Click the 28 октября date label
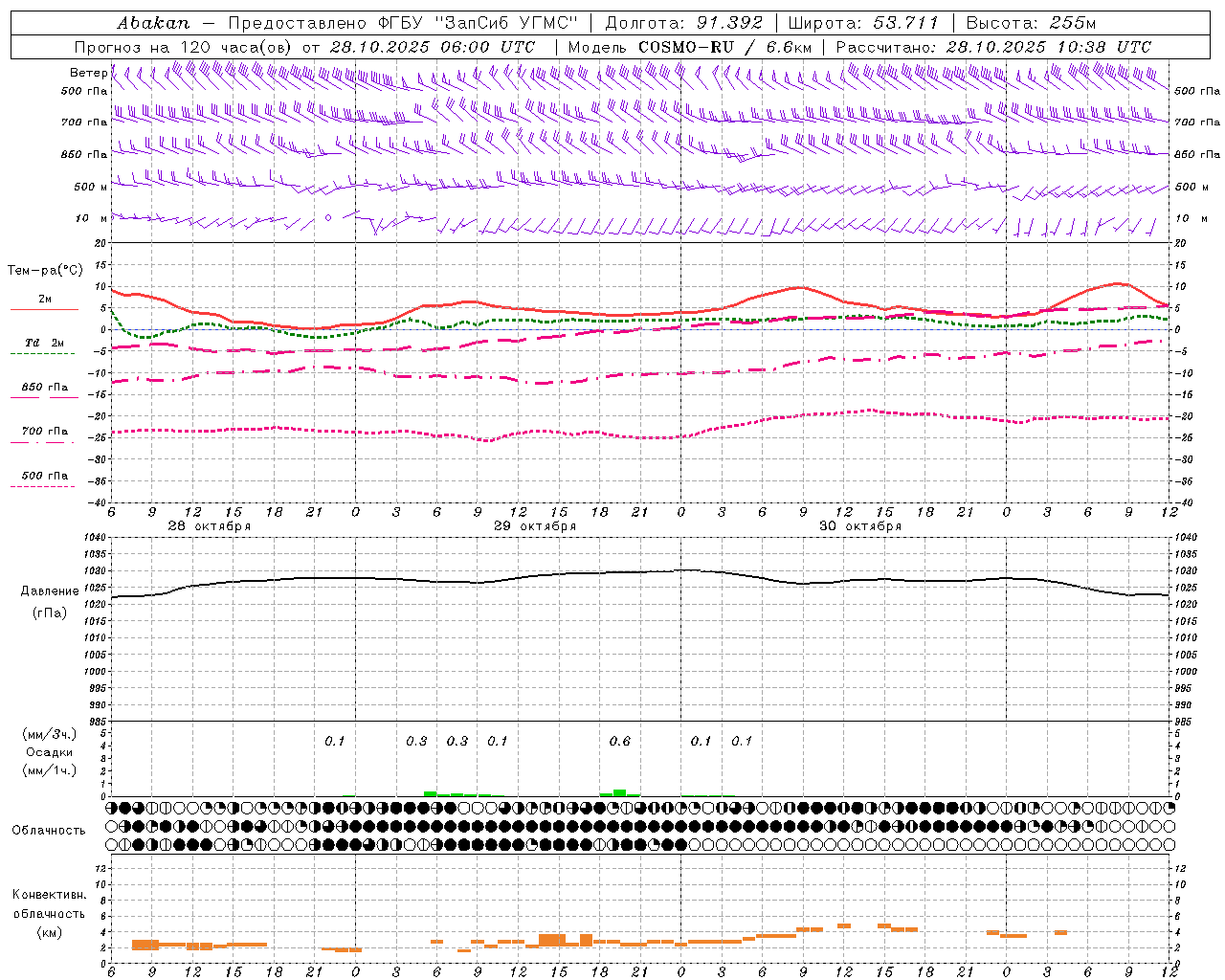 [210, 526]
